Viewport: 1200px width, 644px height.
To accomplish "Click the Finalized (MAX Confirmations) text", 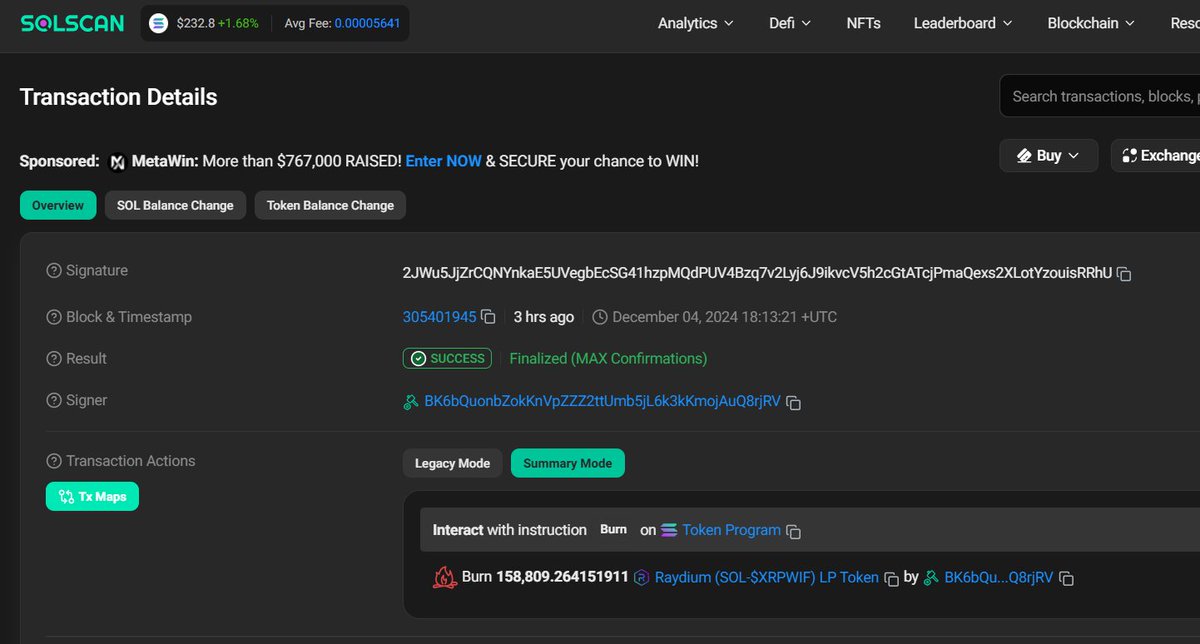I will (x=608, y=358).
